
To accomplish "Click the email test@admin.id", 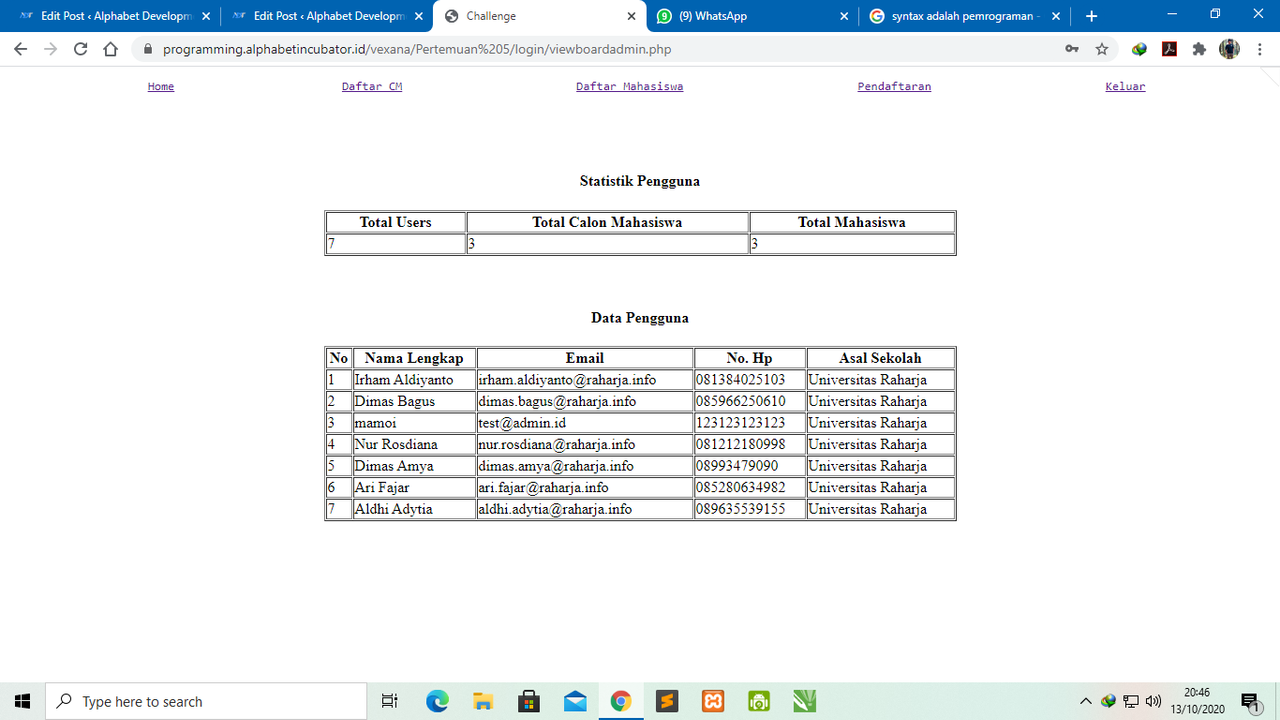I will pyautogui.click(x=522, y=423).
